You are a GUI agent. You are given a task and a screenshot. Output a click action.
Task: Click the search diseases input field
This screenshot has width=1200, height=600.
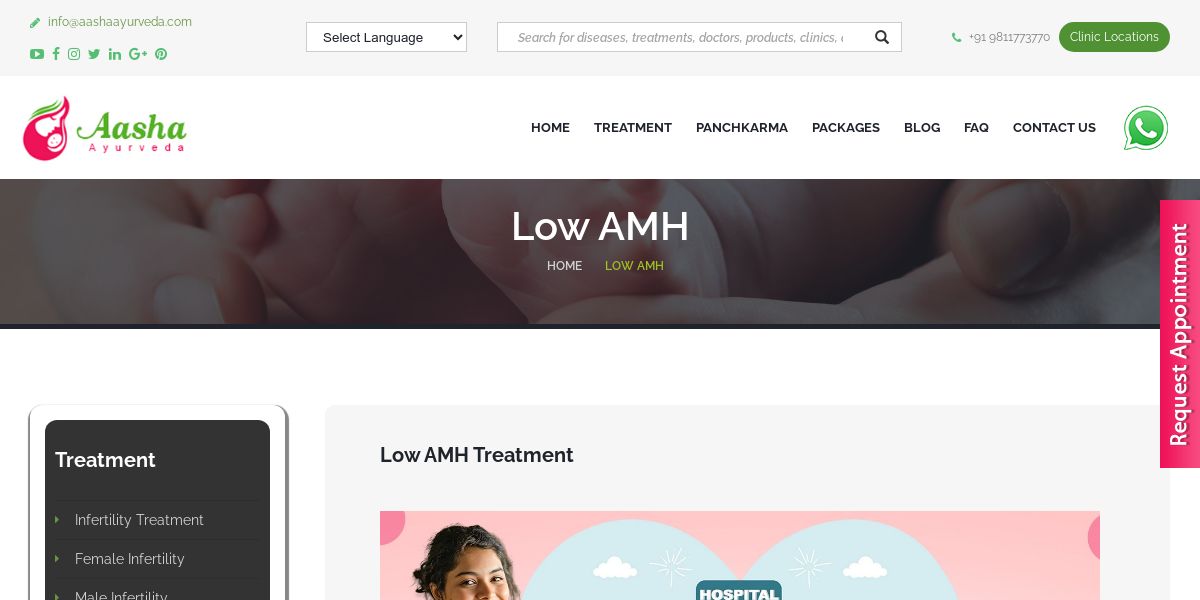[680, 37]
